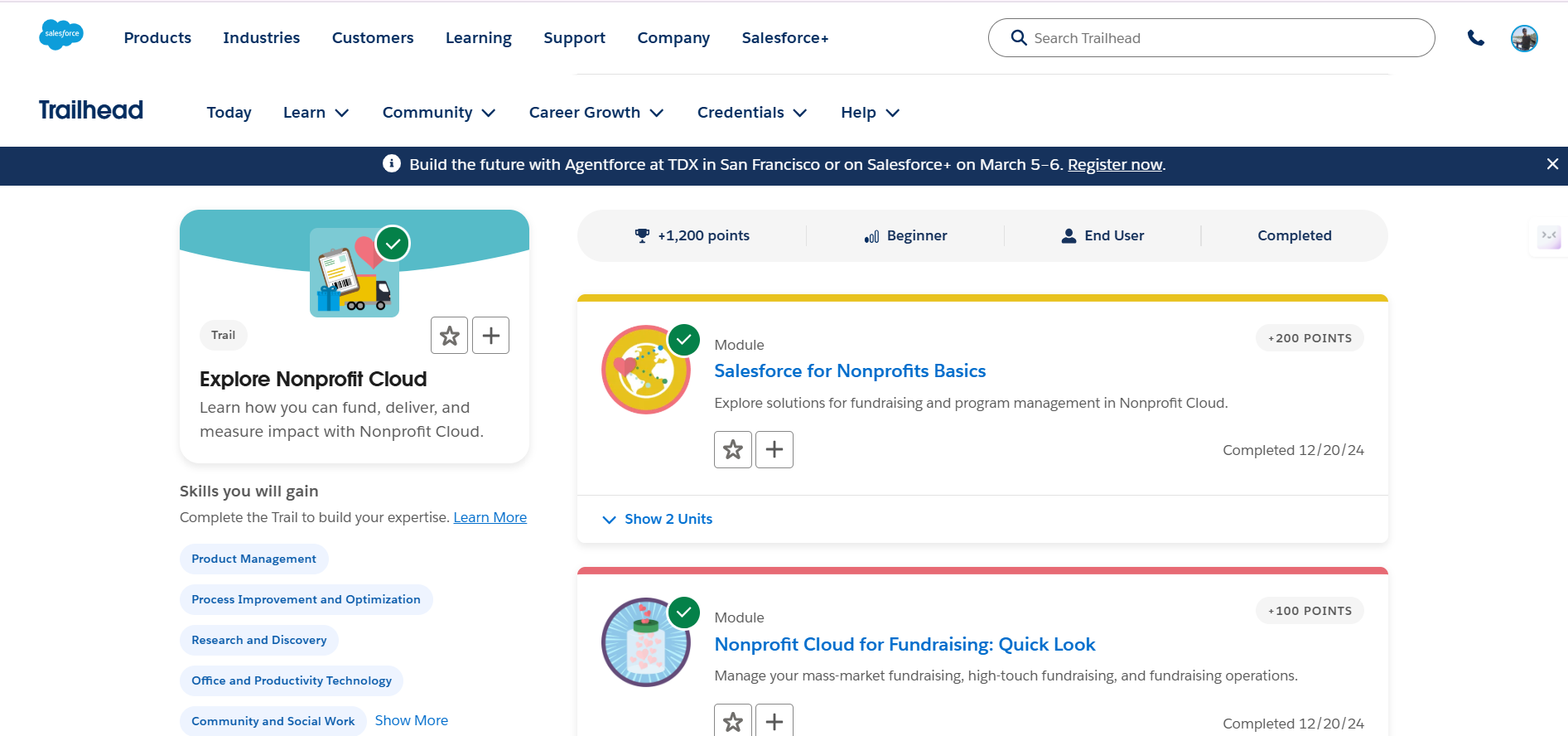This screenshot has height=736, width=1568.
Task: Add Nonprofit Cloud for Fundraising to trailmix
Action: (774, 721)
